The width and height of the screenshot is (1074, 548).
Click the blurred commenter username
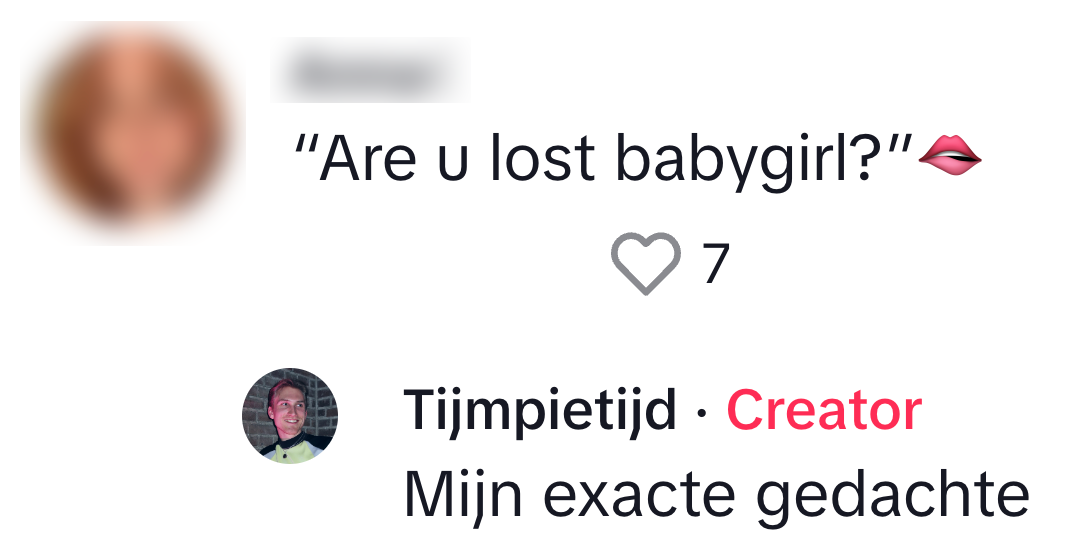tap(368, 72)
